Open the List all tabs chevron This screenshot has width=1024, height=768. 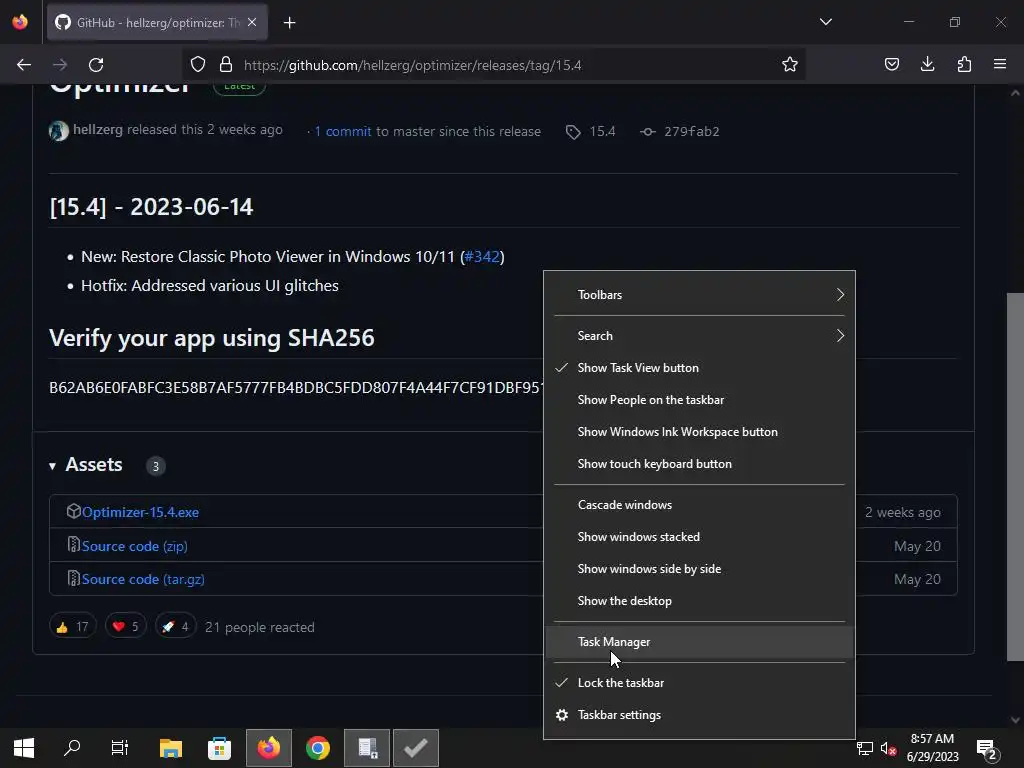click(825, 22)
